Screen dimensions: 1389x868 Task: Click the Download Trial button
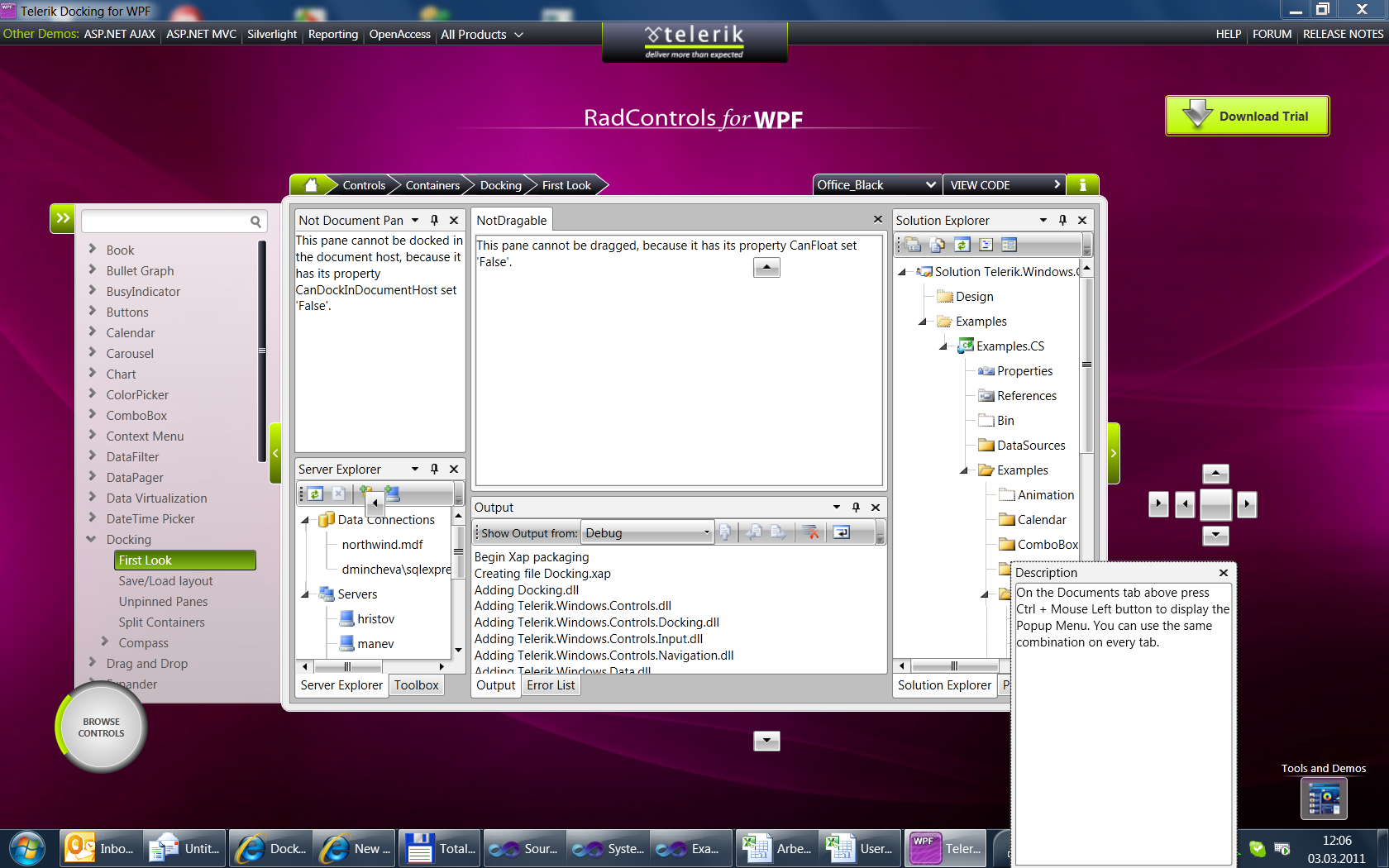[x=1247, y=116]
